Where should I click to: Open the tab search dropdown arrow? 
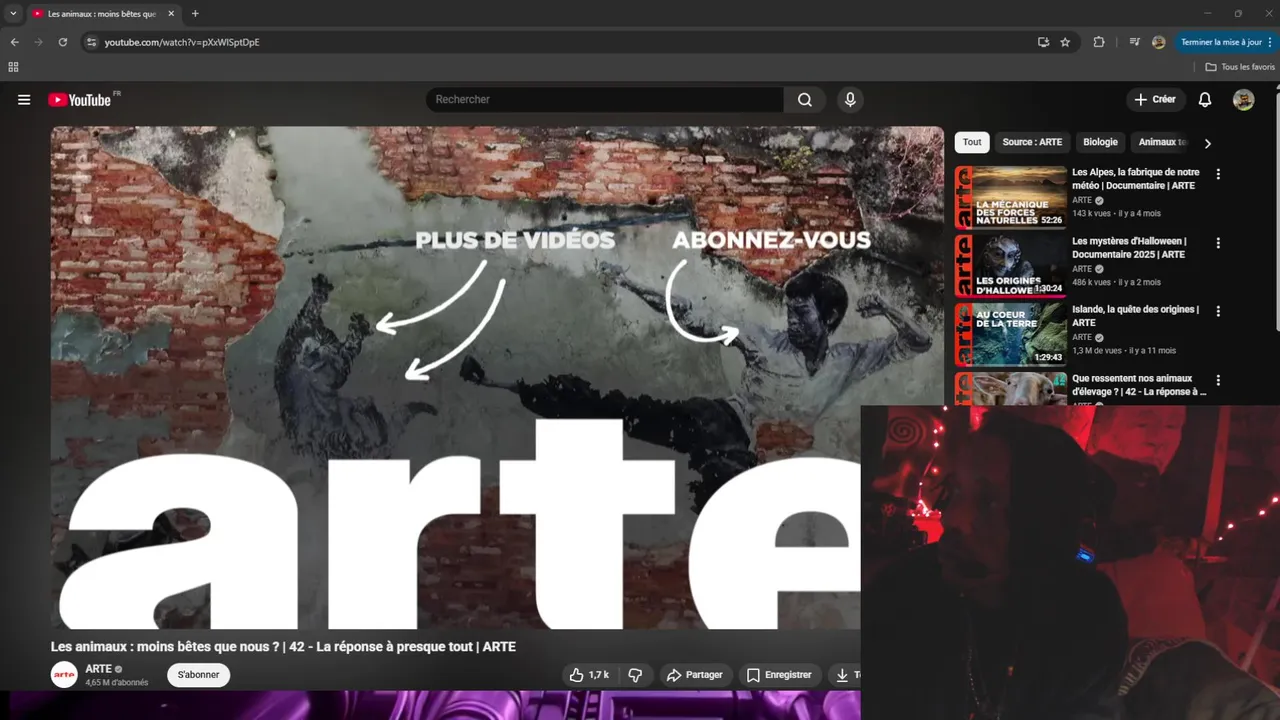click(x=13, y=14)
